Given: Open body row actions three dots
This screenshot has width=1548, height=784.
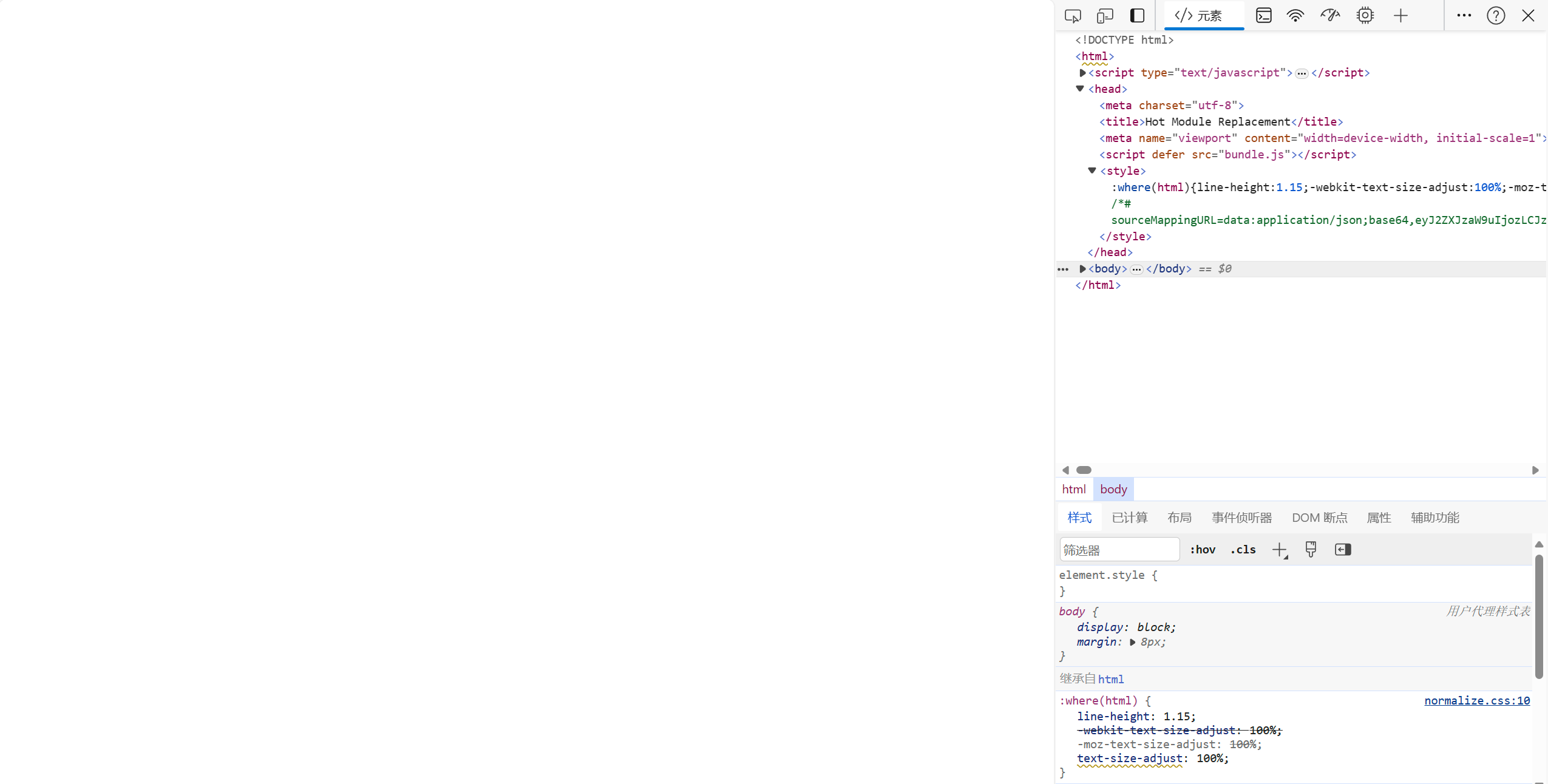Looking at the screenshot, I should point(1063,269).
